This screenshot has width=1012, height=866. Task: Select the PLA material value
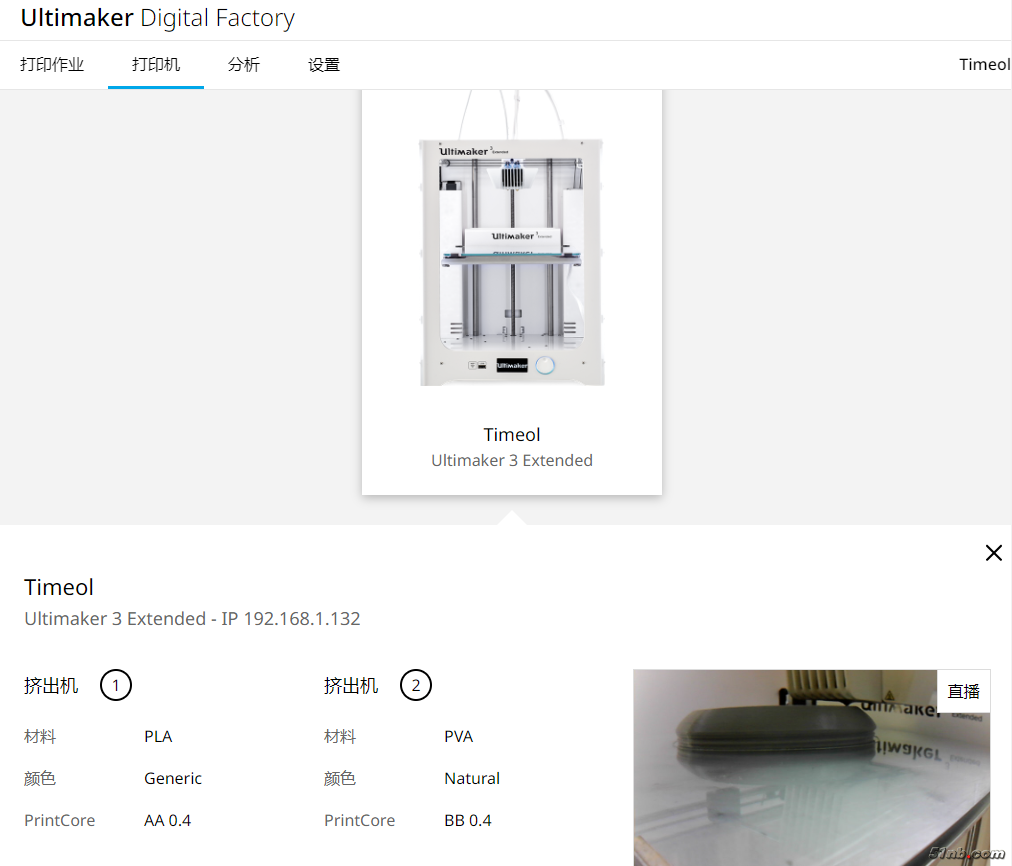click(x=158, y=737)
